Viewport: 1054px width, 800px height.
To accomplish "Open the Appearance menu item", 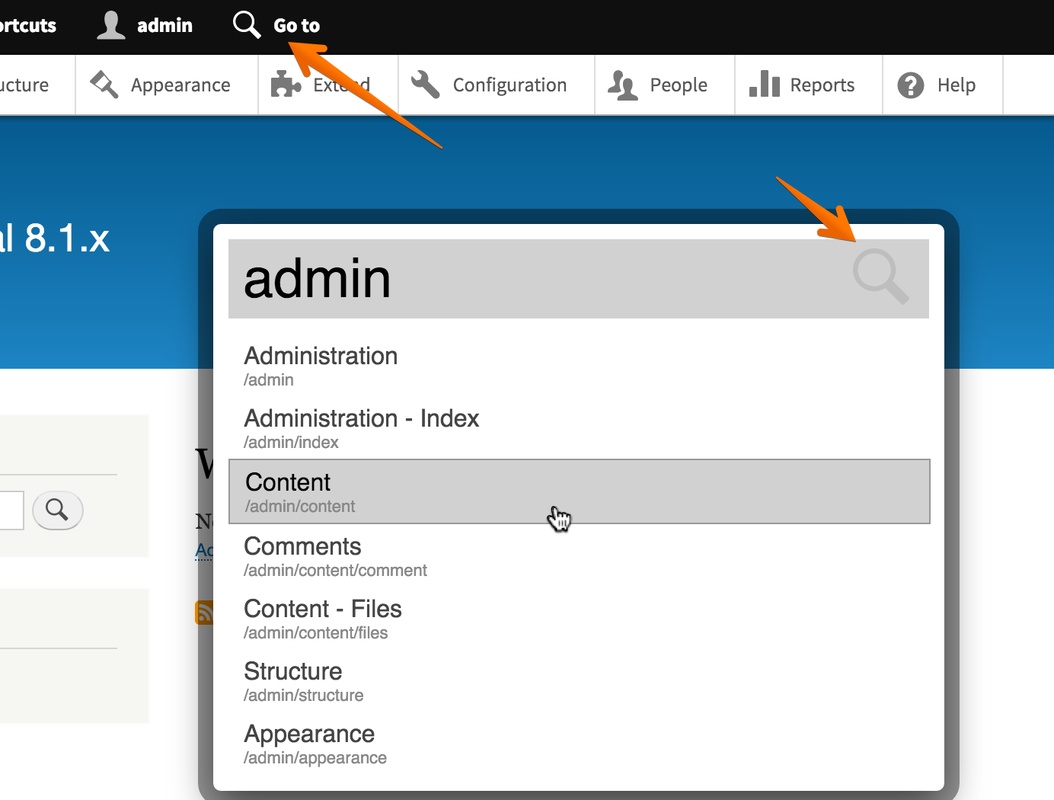I will (x=167, y=85).
